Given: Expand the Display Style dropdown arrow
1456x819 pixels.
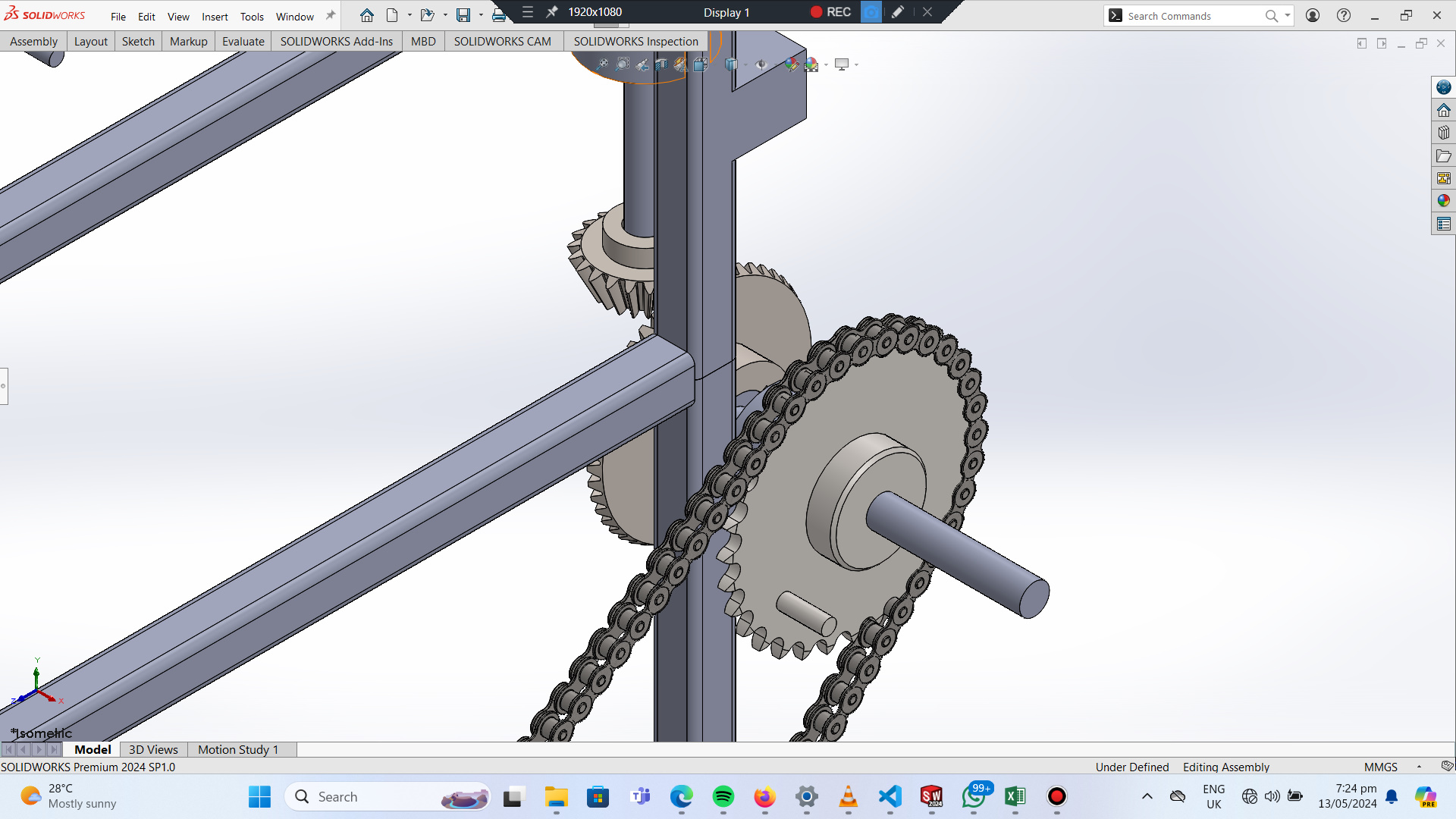Looking at the screenshot, I should pyautogui.click(x=746, y=65).
